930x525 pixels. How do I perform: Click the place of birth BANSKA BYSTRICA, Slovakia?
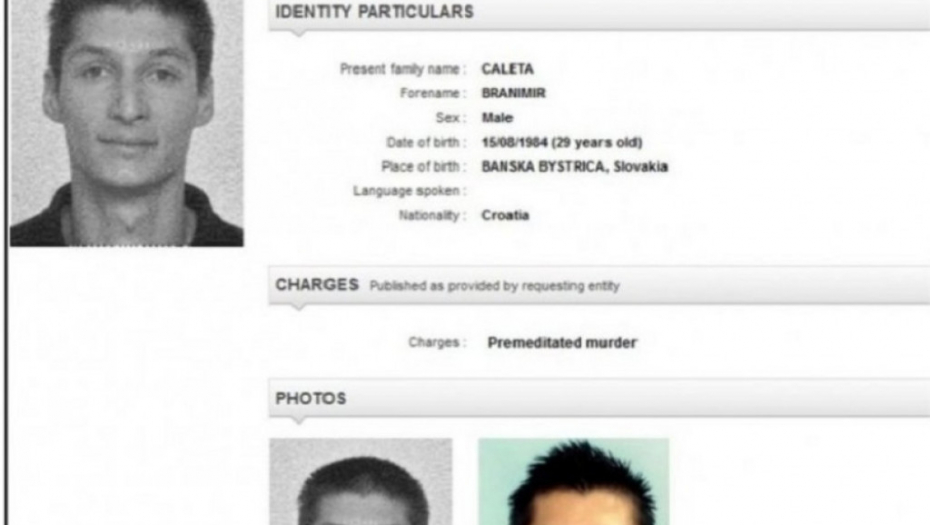point(575,167)
